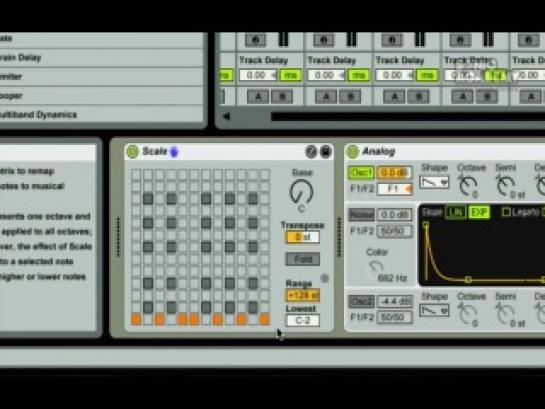
Task: Click the 0.00 value in the leftmost Track Delay
Action: (258, 75)
